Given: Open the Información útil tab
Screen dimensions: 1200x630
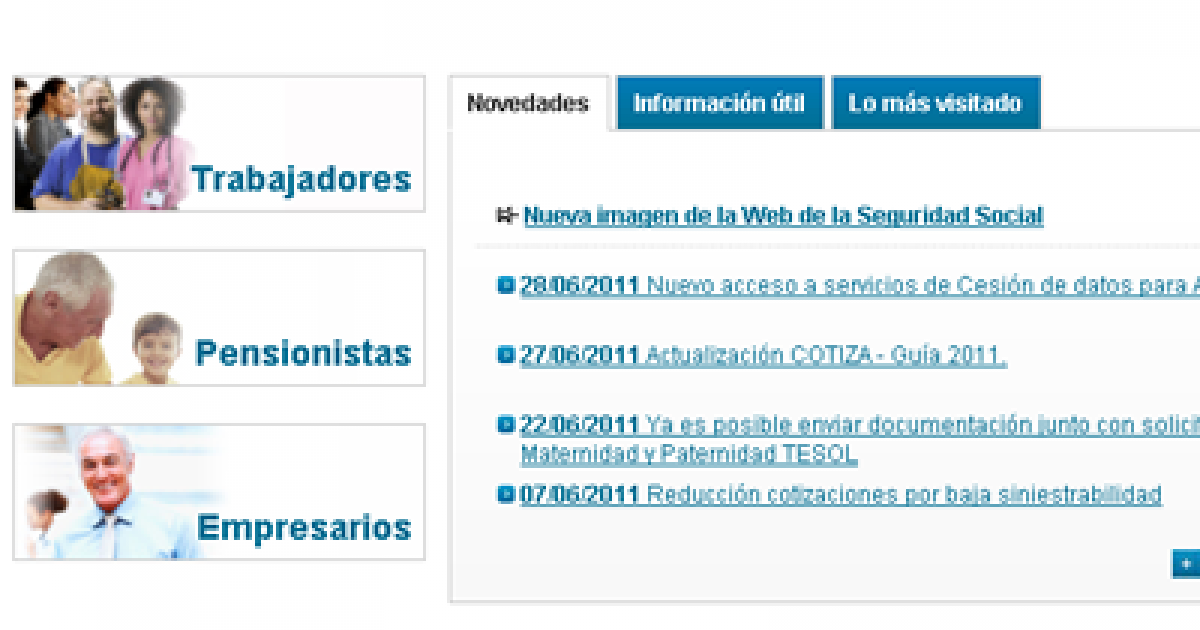Looking at the screenshot, I should tap(719, 103).
